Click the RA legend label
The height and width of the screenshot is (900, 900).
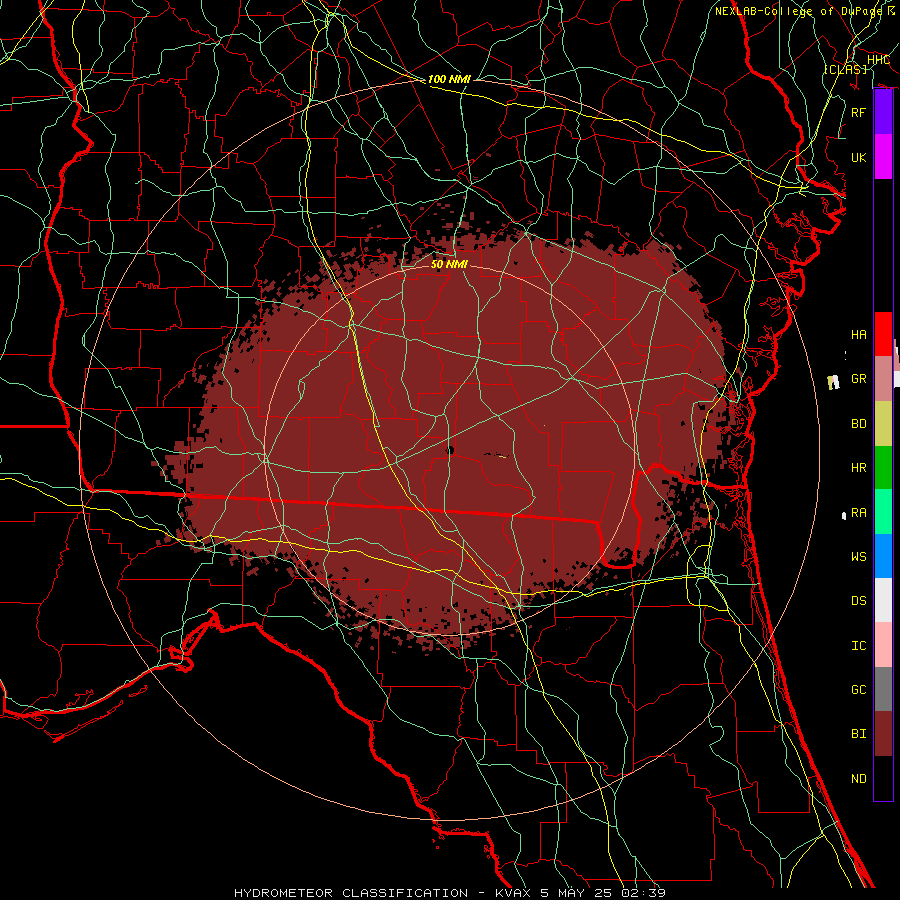858,513
